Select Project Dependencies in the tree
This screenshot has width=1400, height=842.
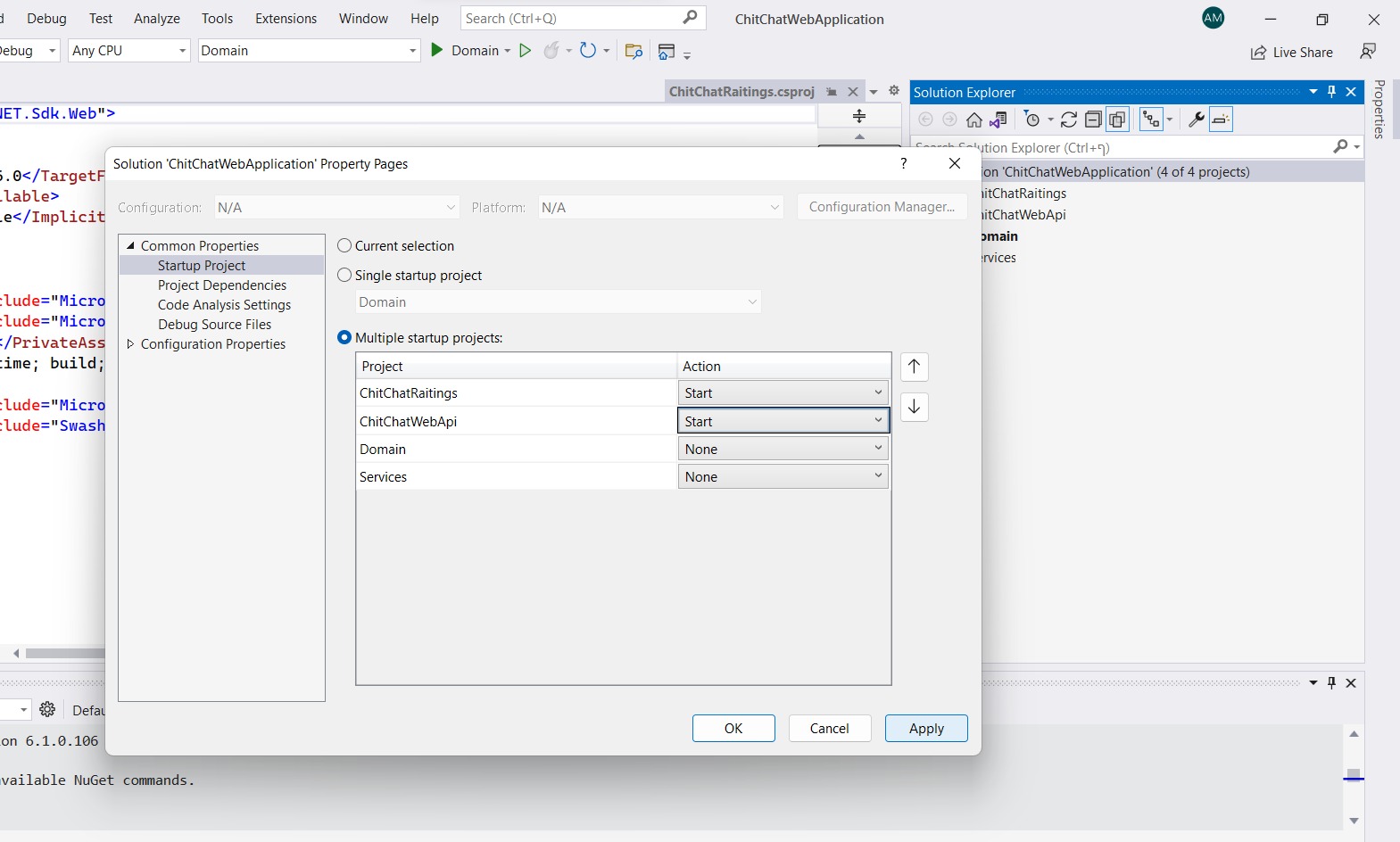click(222, 285)
